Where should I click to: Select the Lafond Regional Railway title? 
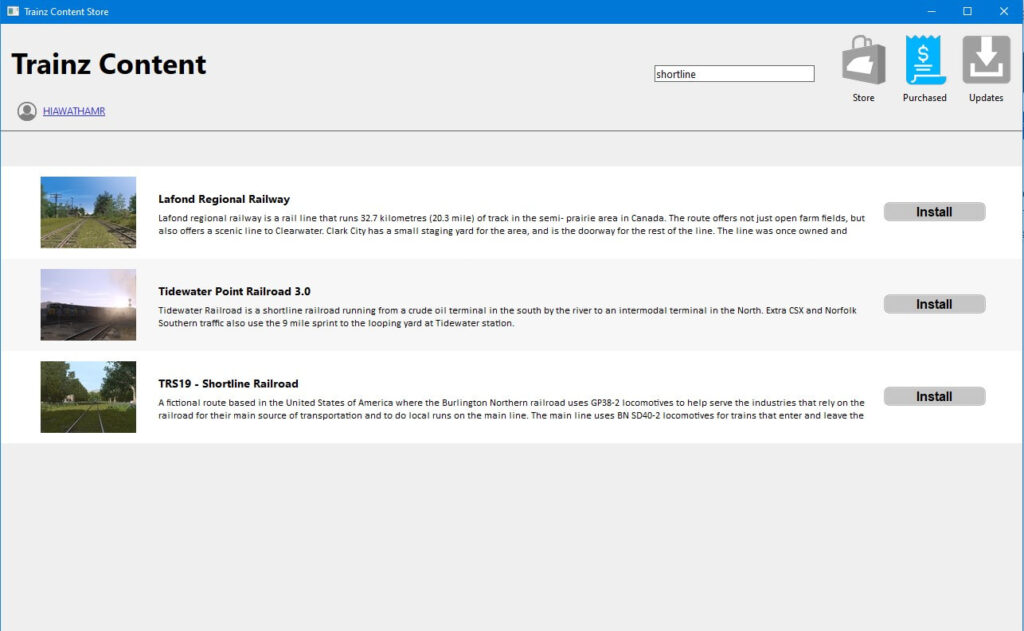(224, 199)
